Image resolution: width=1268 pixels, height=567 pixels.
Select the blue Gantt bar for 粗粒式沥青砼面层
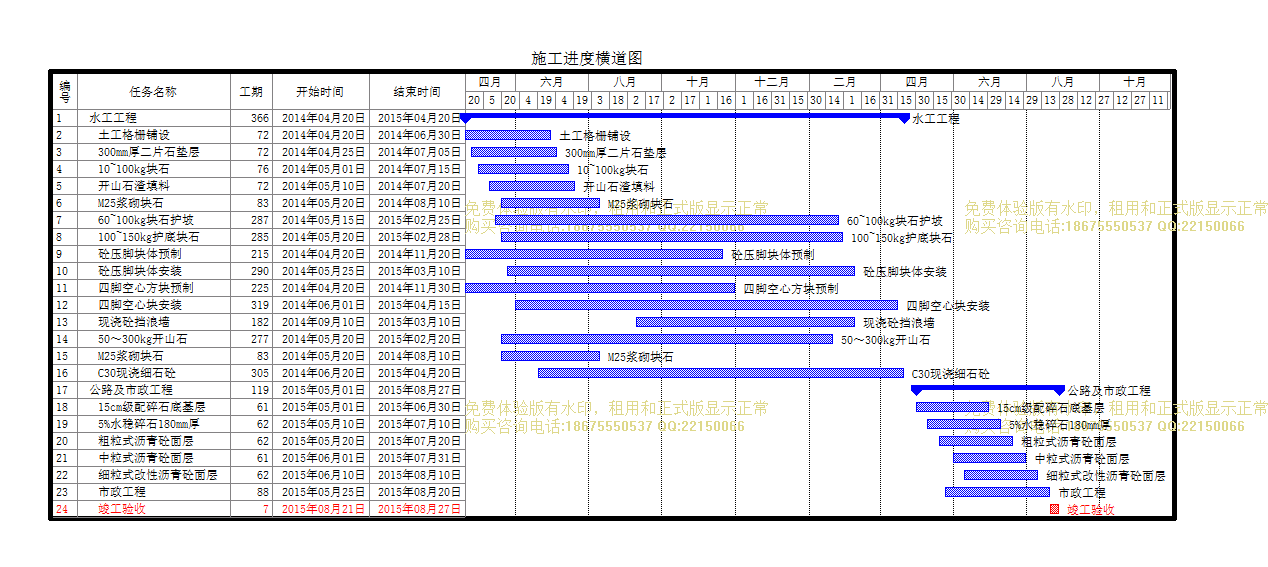click(x=976, y=441)
